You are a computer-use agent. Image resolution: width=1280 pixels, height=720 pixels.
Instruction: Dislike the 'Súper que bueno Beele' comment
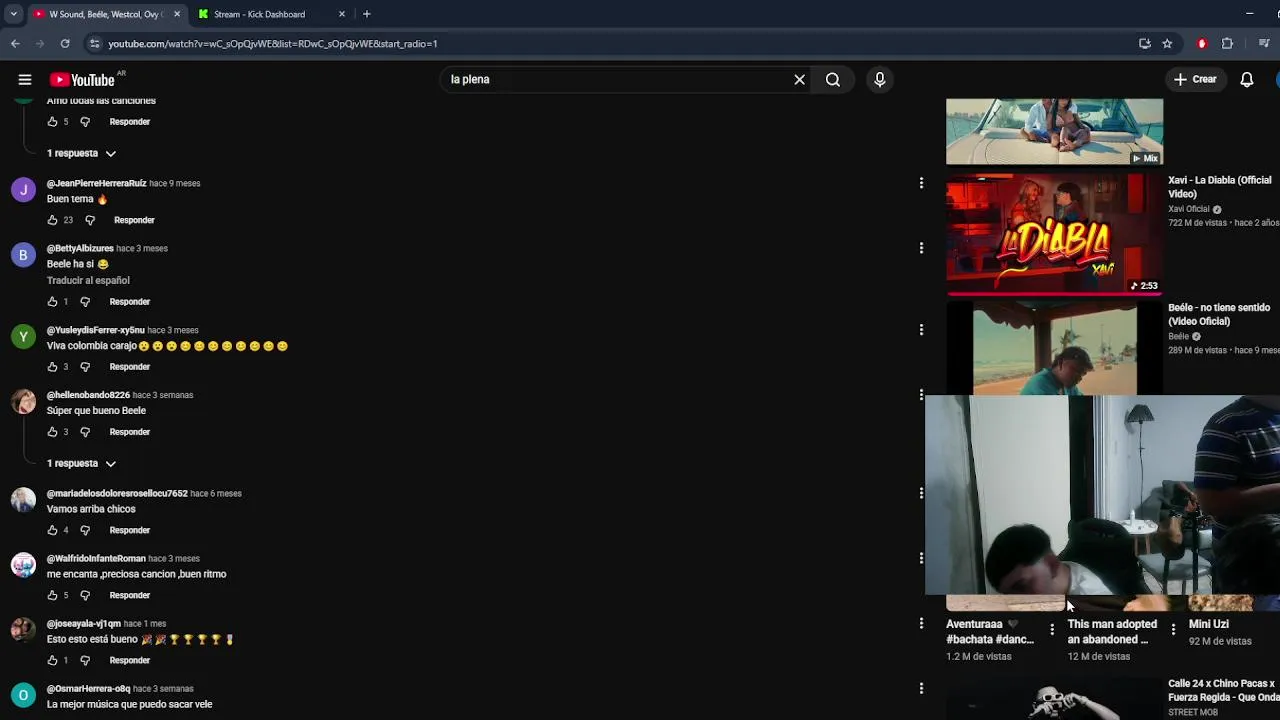tap(85, 432)
